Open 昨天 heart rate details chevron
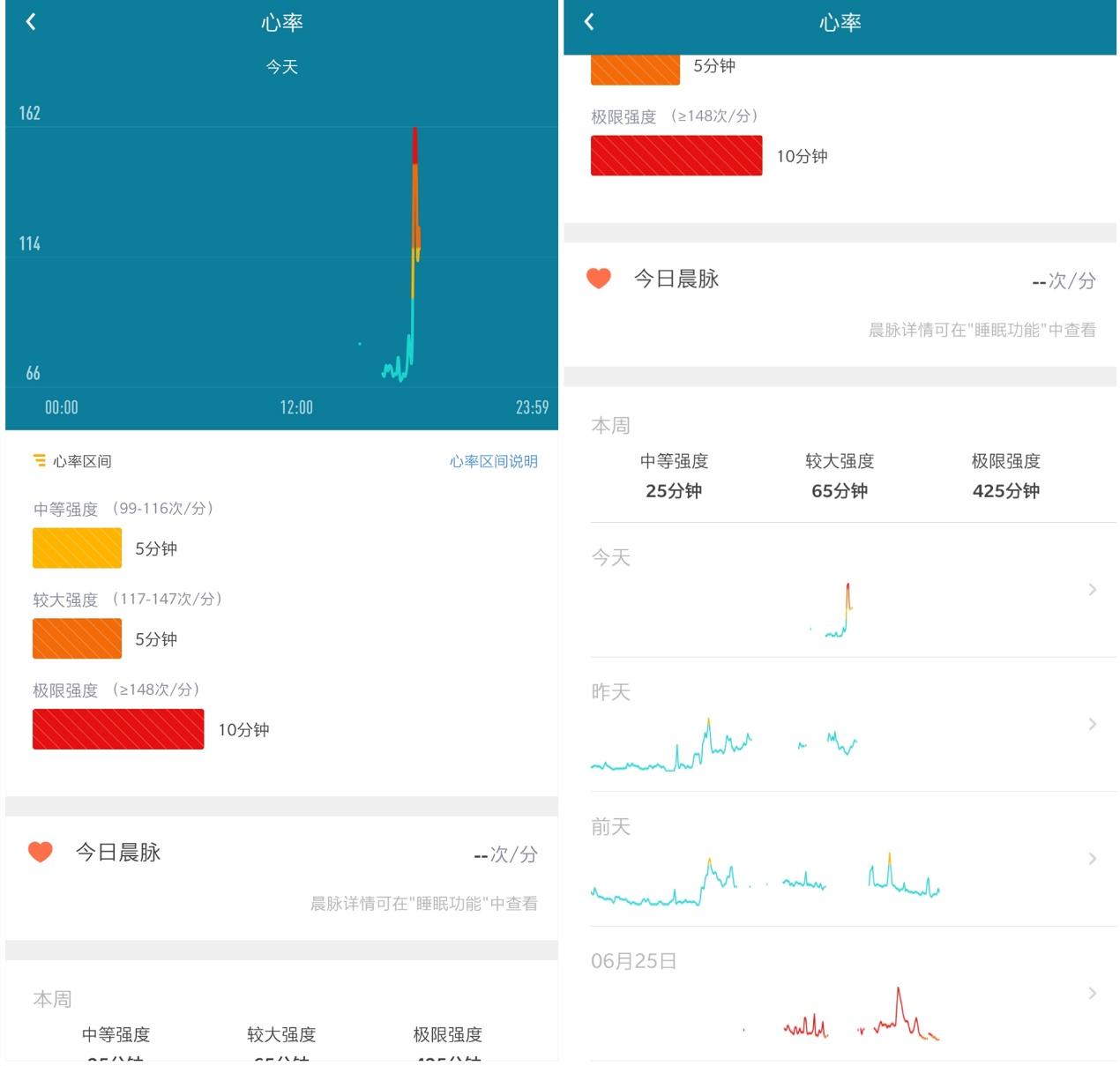The height and width of the screenshot is (1066, 1120). click(x=1093, y=724)
